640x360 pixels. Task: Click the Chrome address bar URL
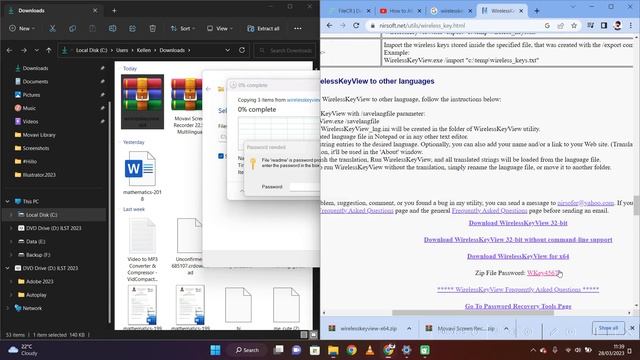[x=422, y=25]
